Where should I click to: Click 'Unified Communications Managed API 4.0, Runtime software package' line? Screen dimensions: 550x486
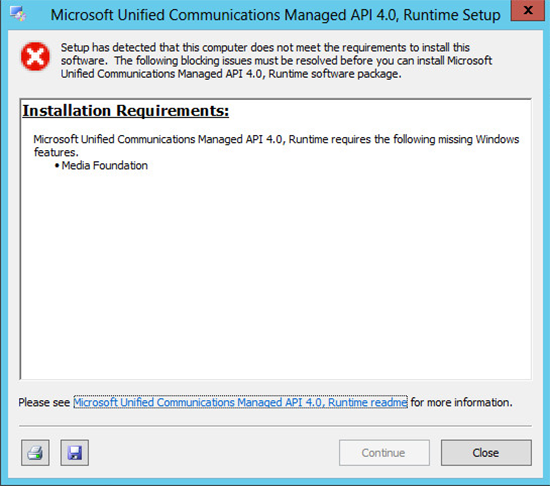coord(231,74)
